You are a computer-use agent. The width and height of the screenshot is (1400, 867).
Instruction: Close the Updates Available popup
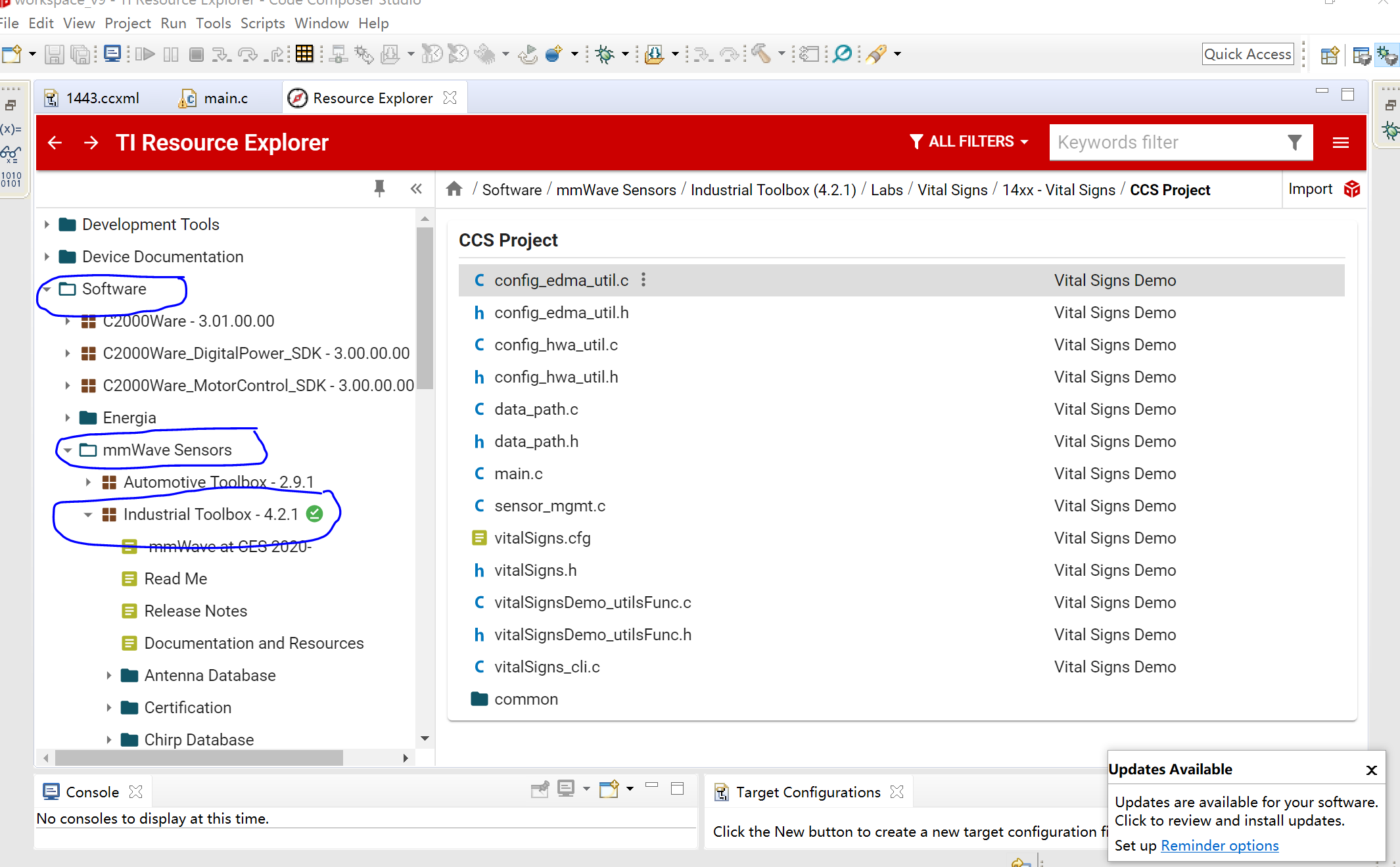tap(1372, 770)
